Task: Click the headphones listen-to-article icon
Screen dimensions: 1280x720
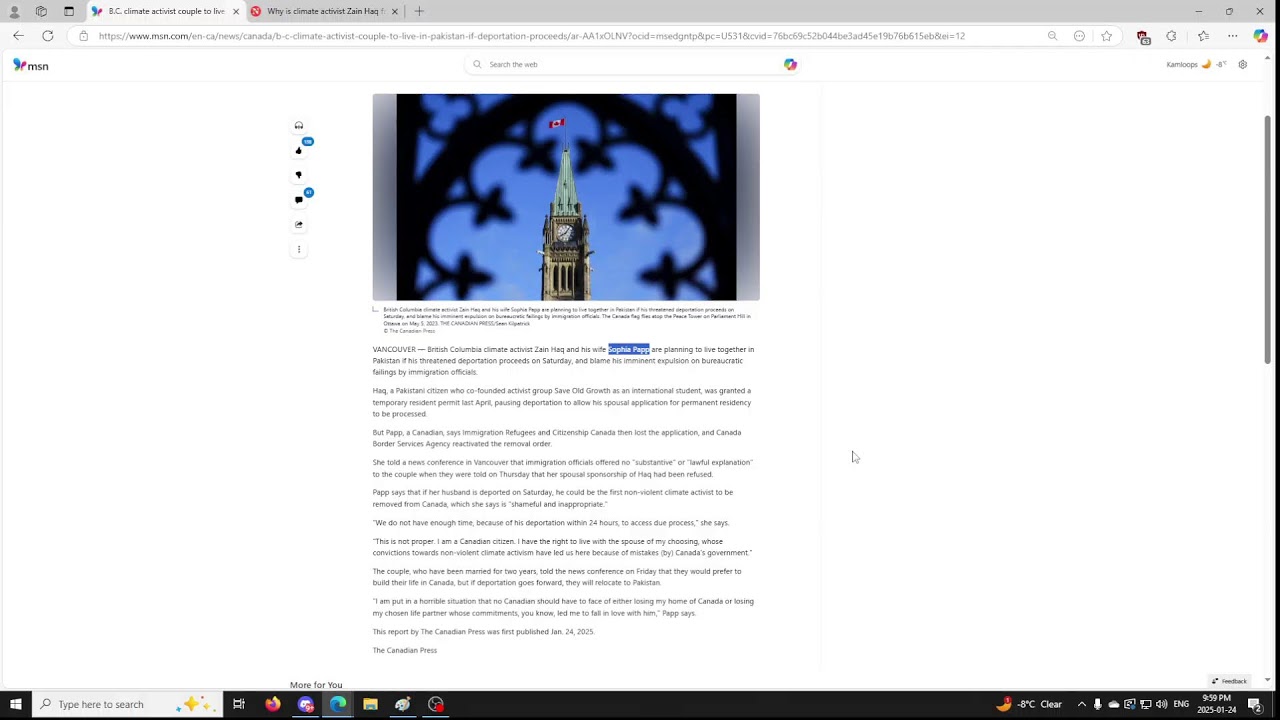Action: [x=298, y=126]
